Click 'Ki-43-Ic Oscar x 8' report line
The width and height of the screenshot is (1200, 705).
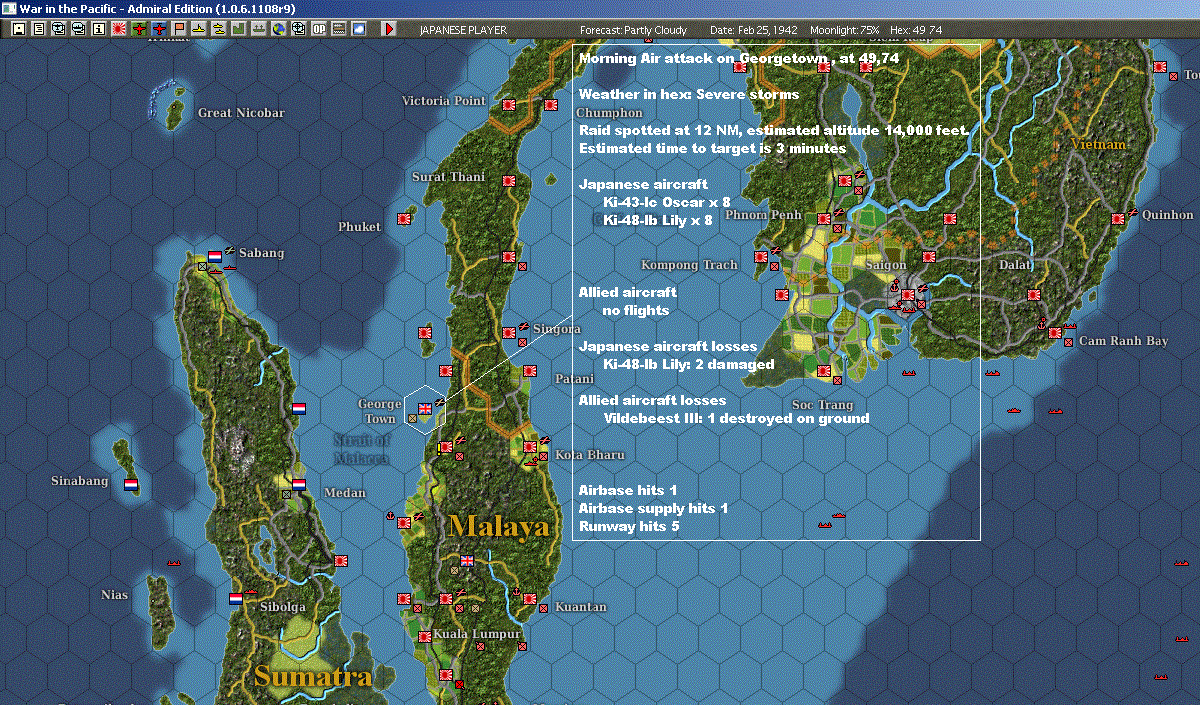click(x=666, y=202)
